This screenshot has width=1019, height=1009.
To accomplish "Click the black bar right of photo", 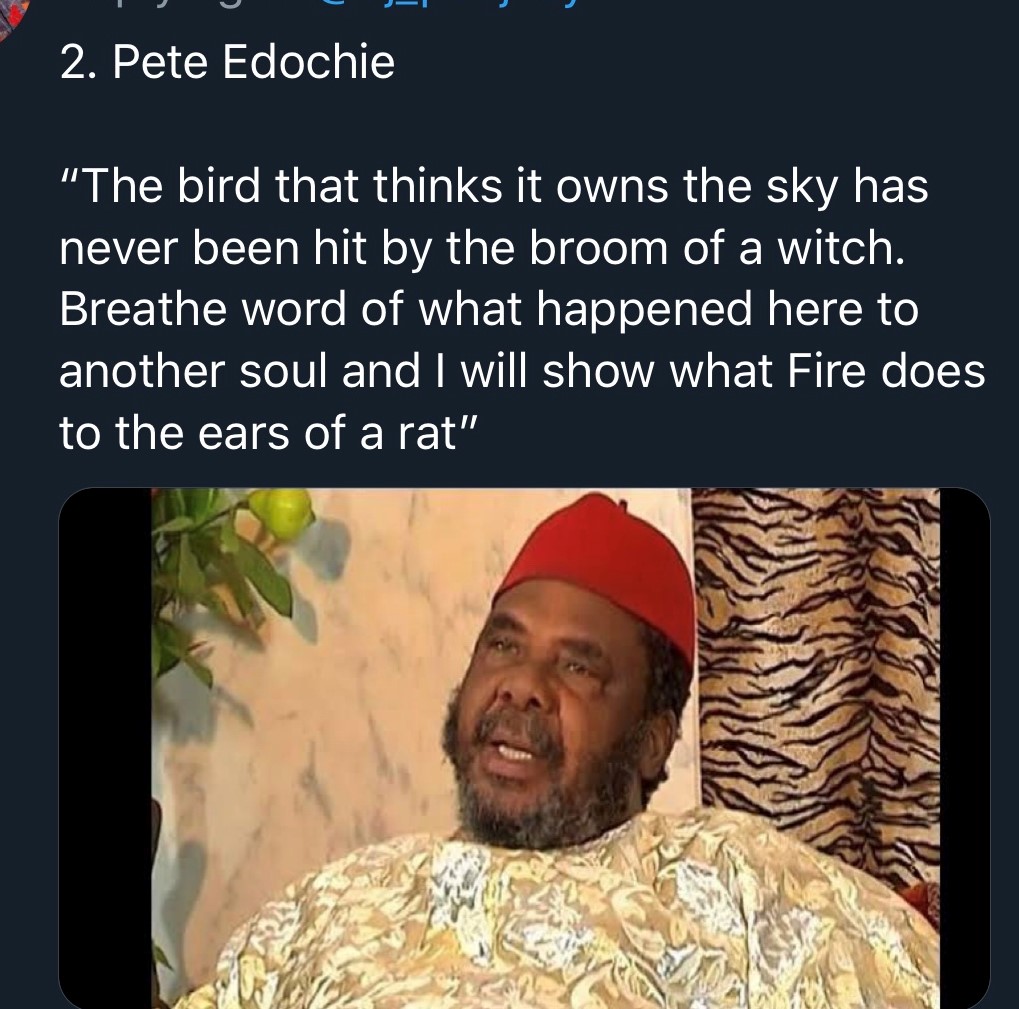I will (964, 748).
